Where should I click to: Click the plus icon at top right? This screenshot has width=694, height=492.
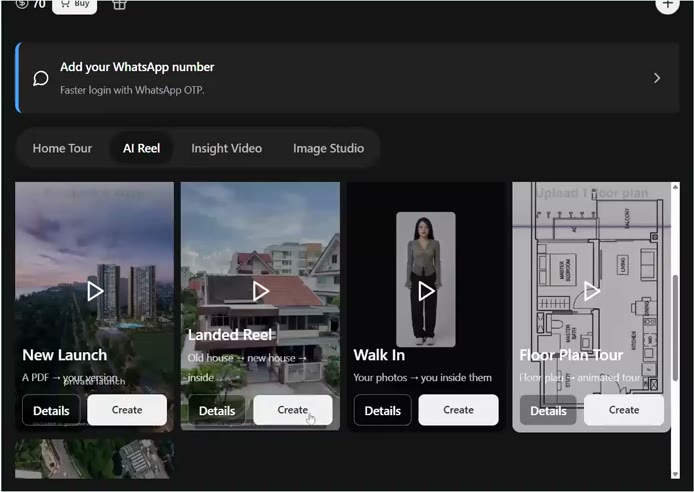(667, 4)
